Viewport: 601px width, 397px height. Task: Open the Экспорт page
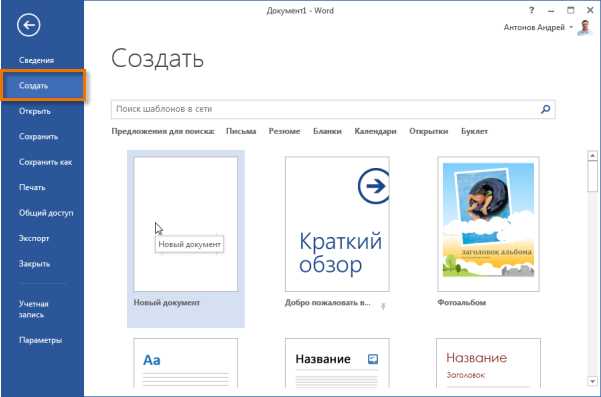34,238
